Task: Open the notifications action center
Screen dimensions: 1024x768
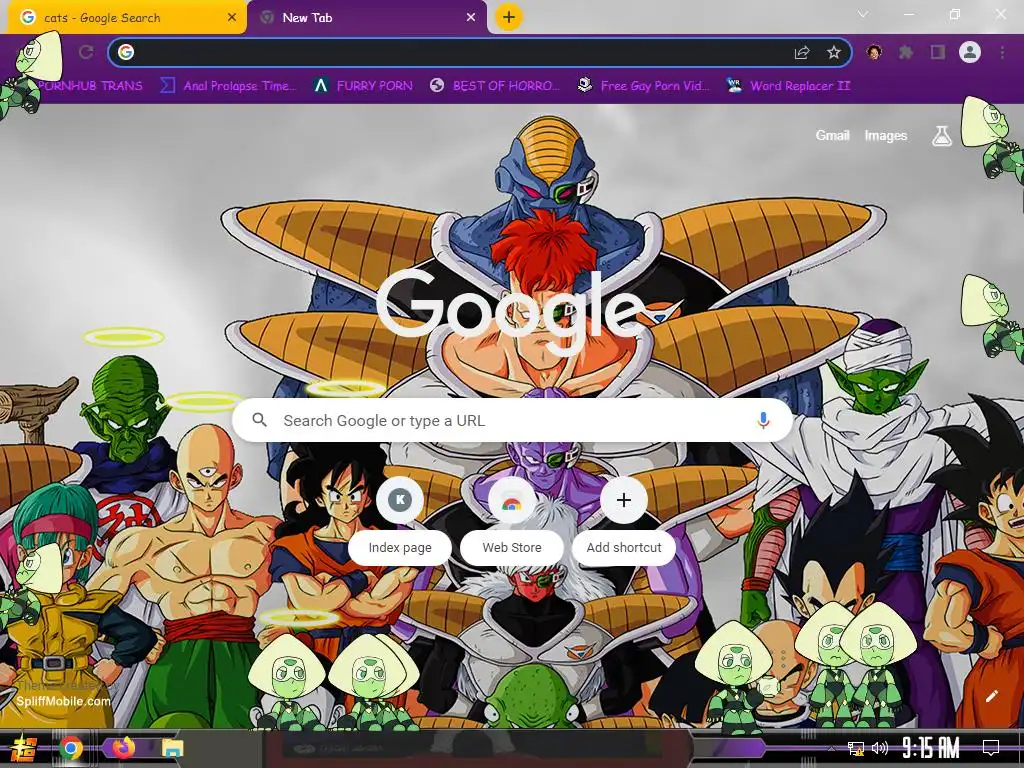Action: pyautogui.click(x=991, y=748)
